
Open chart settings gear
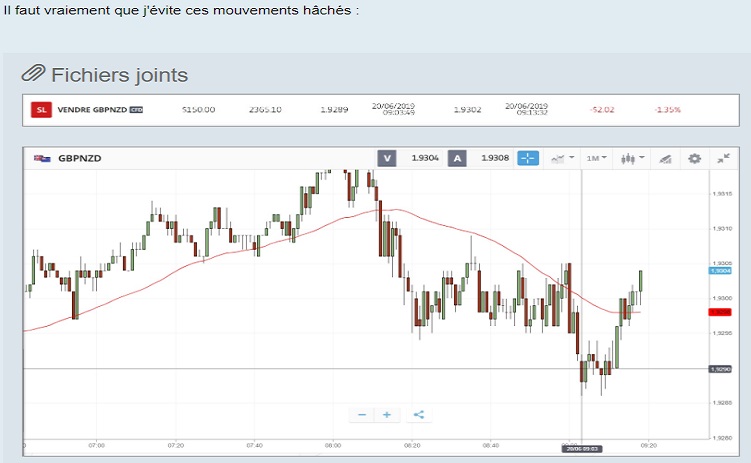click(695, 158)
